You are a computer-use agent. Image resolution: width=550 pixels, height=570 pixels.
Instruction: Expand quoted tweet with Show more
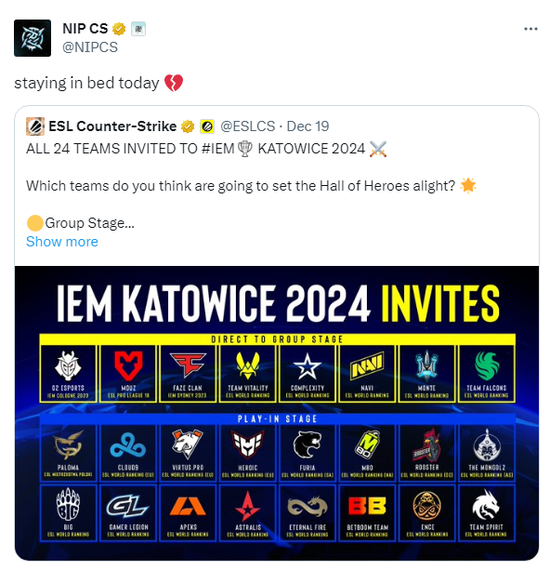point(62,242)
